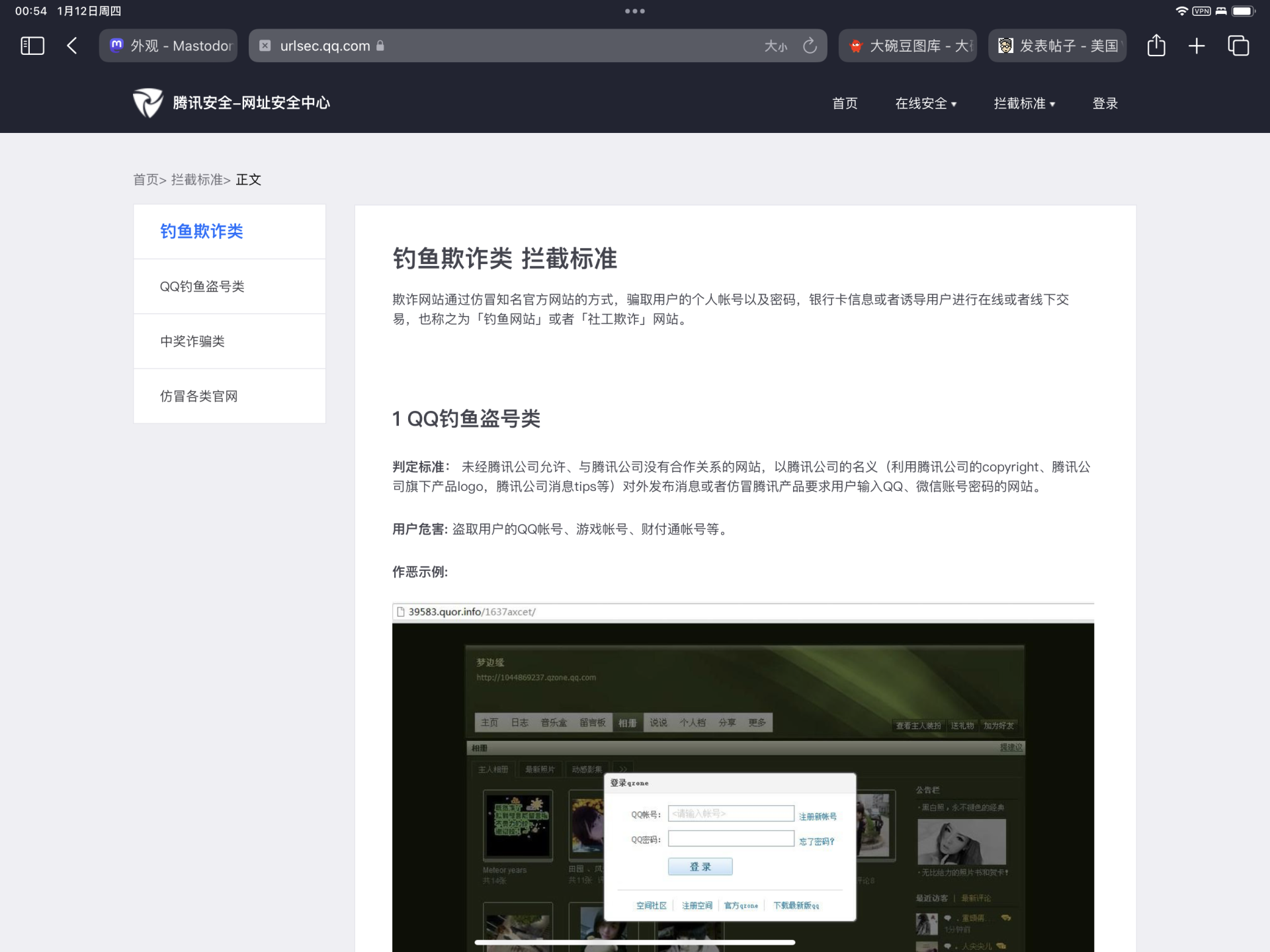The width and height of the screenshot is (1270, 952).
Task: Click the 登录 link in the header
Action: [x=1105, y=103]
